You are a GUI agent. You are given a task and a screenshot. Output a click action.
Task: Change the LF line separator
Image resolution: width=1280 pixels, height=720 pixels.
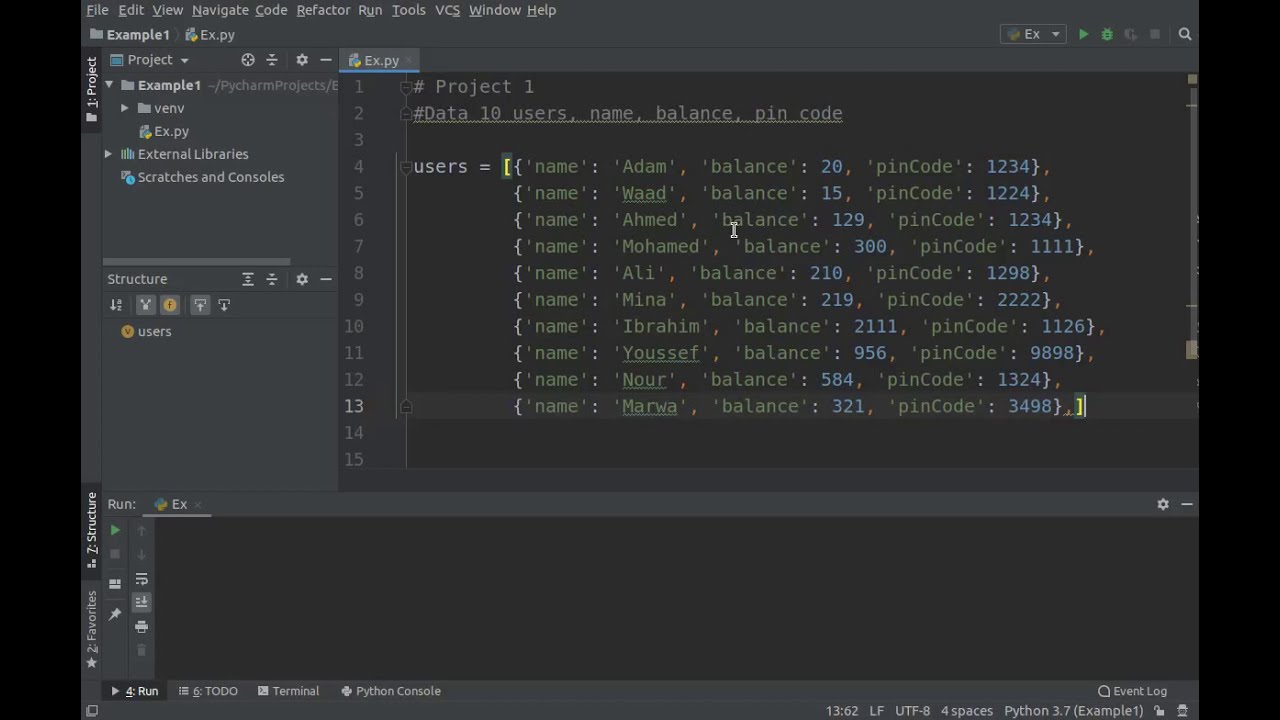coord(876,711)
